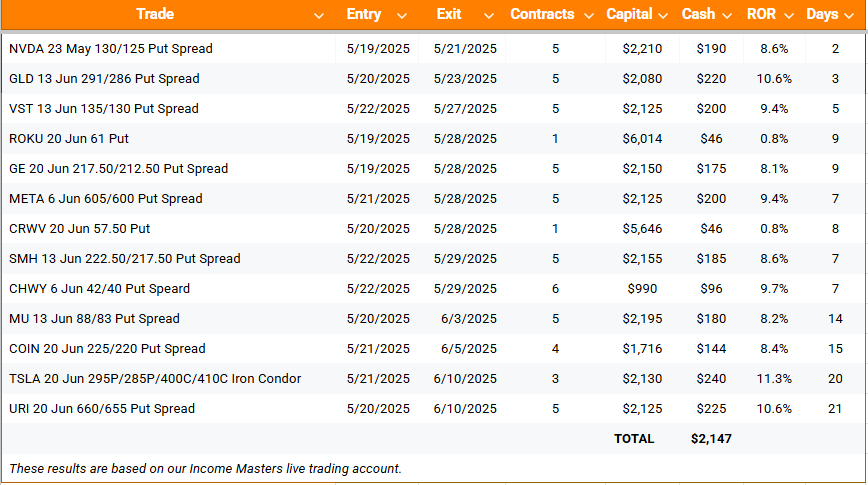This screenshot has width=868, height=485.
Task: Select the TSLA Iron Condor trade cell
Action: pos(168,379)
